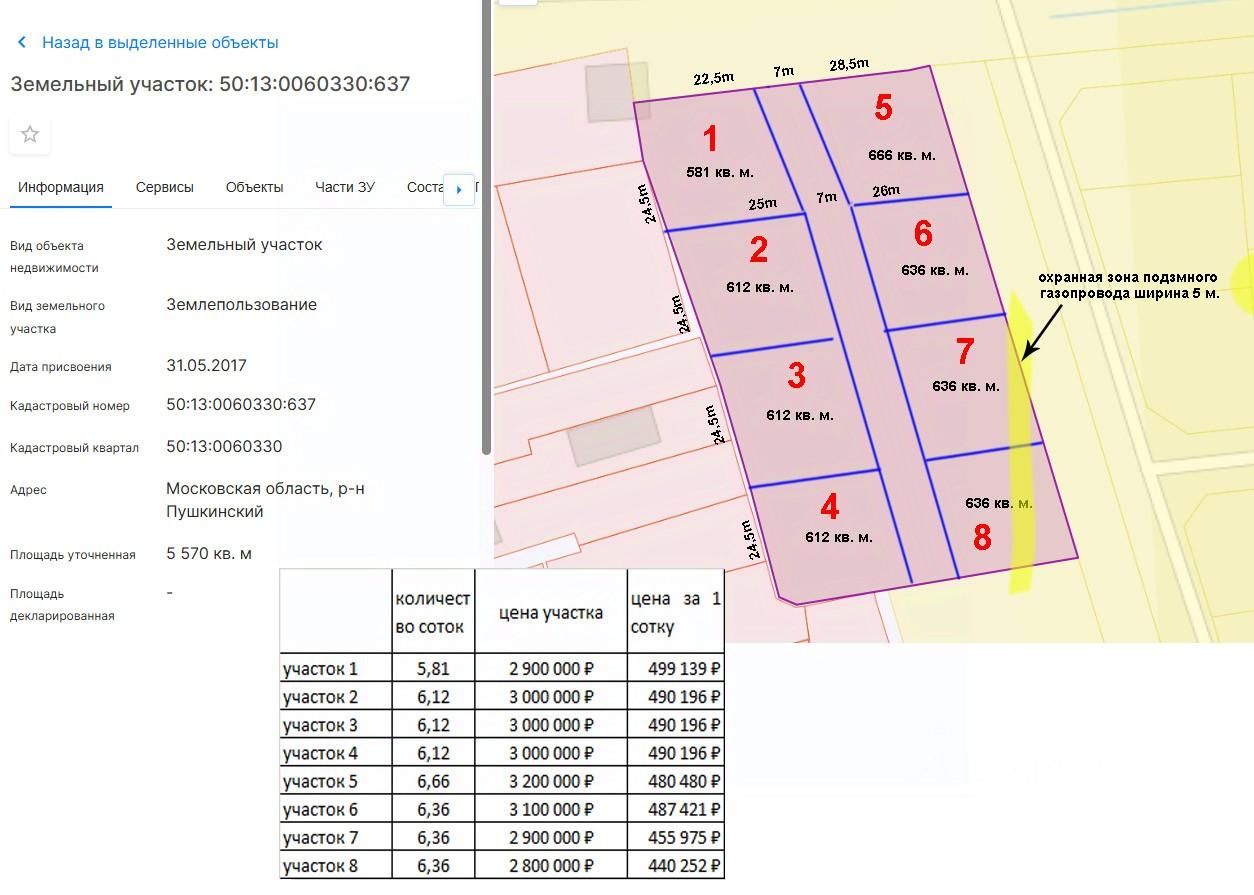The image size is (1254, 895).
Task: Click the back arrow icon
Action: click(x=22, y=42)
